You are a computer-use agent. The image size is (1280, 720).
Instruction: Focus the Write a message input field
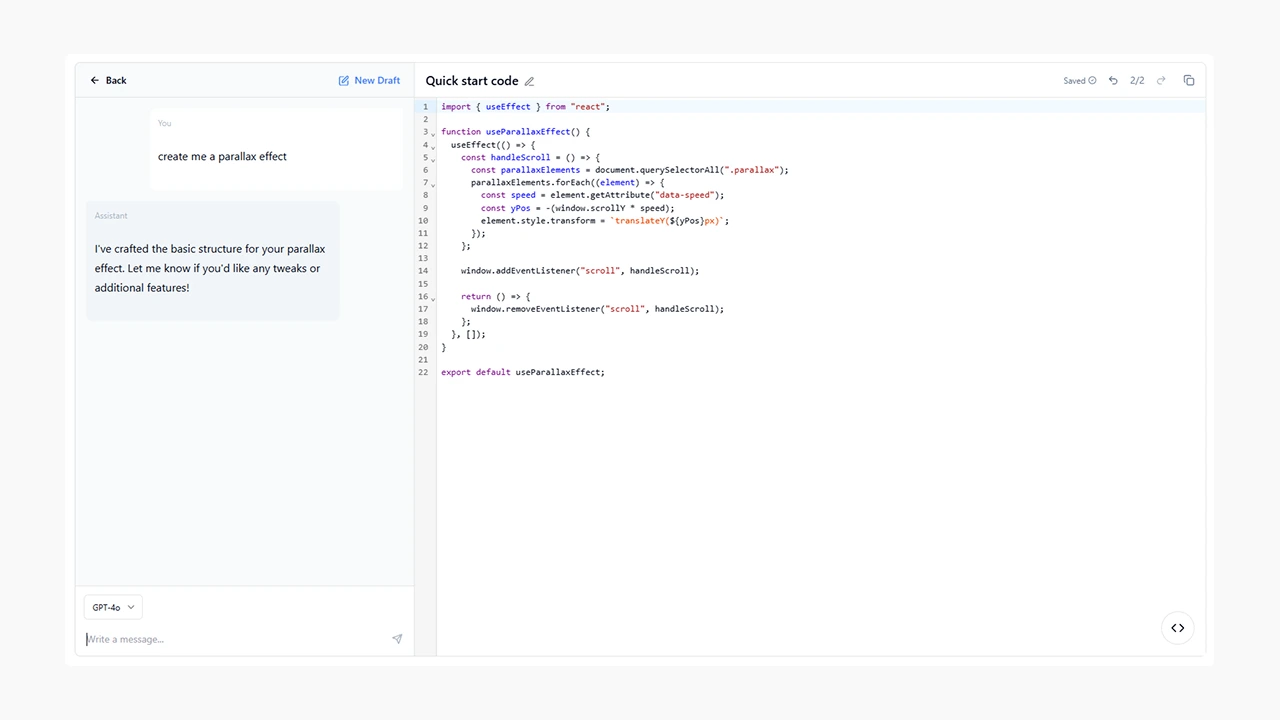[236, 639]
